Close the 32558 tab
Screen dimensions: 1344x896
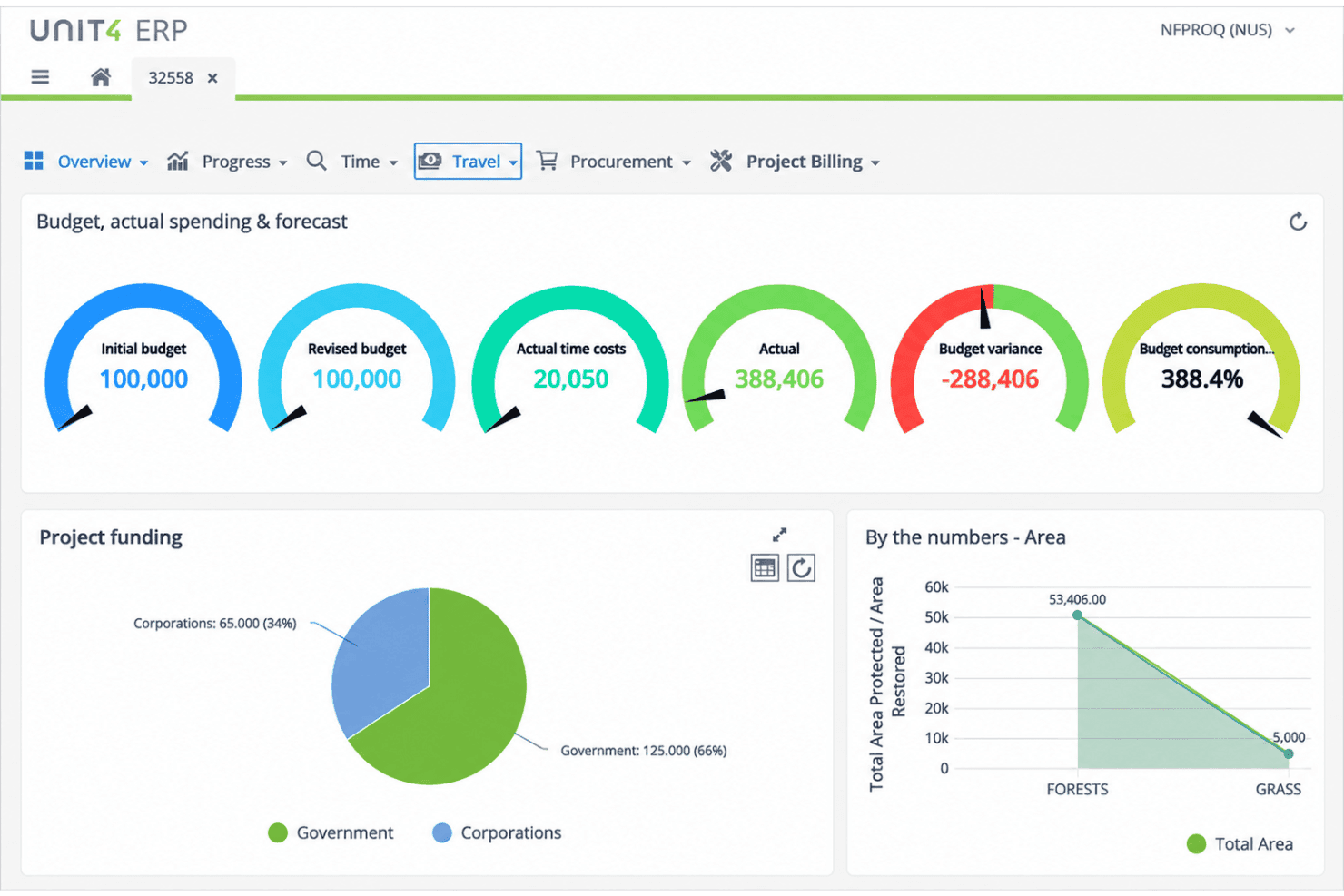(x=212, y=78)
